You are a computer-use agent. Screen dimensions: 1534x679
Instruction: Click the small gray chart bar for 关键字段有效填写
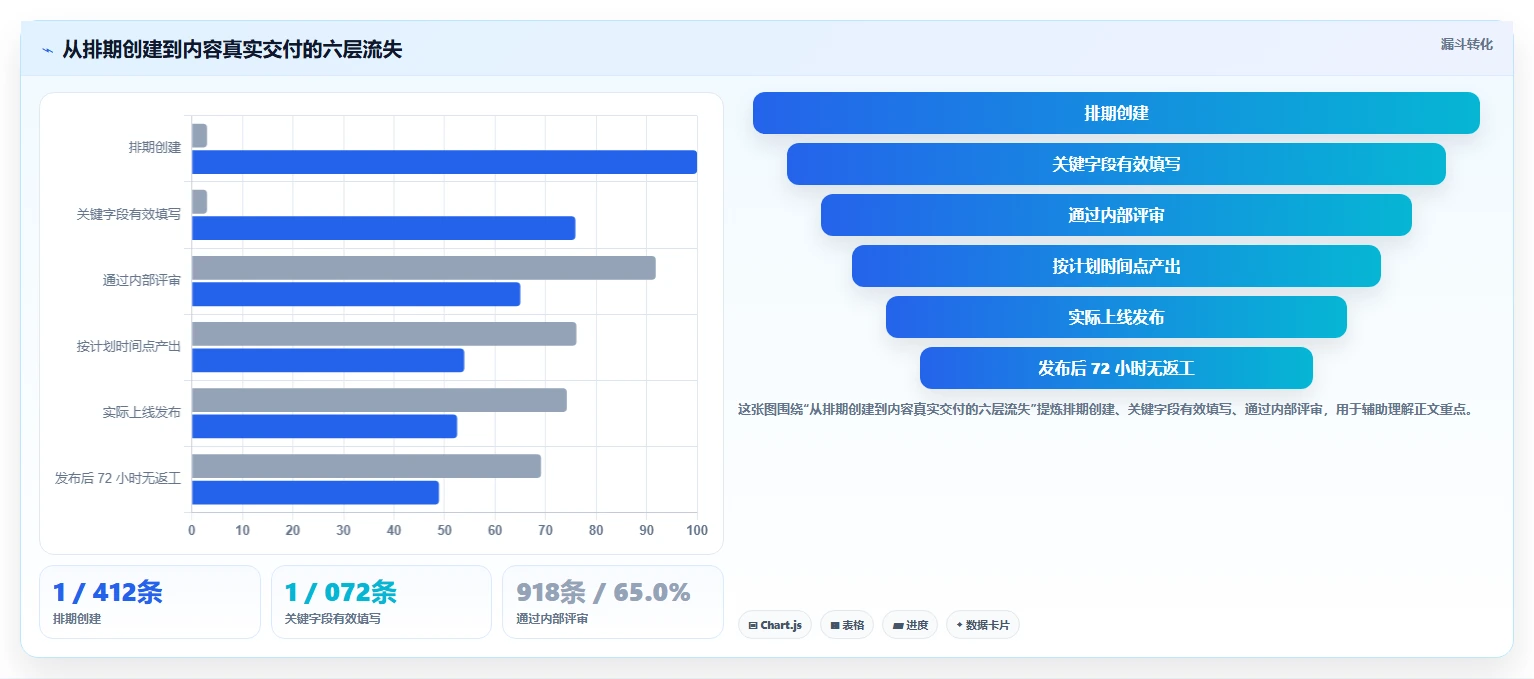[x=199, y=202]
